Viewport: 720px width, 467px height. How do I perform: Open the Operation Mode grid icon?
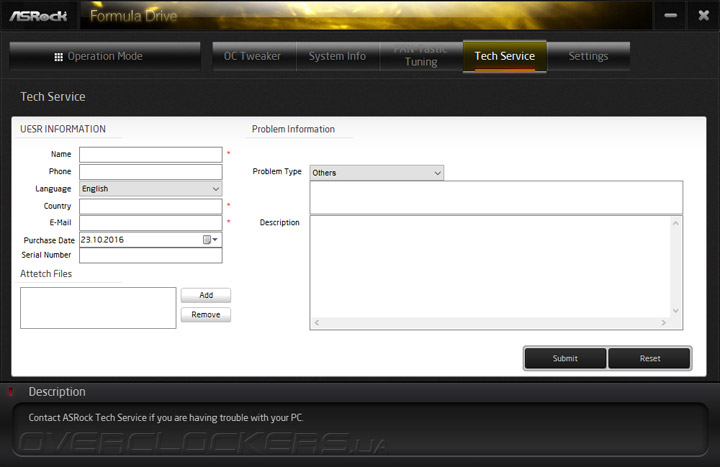pyautogui.click(x=58, y=57)
